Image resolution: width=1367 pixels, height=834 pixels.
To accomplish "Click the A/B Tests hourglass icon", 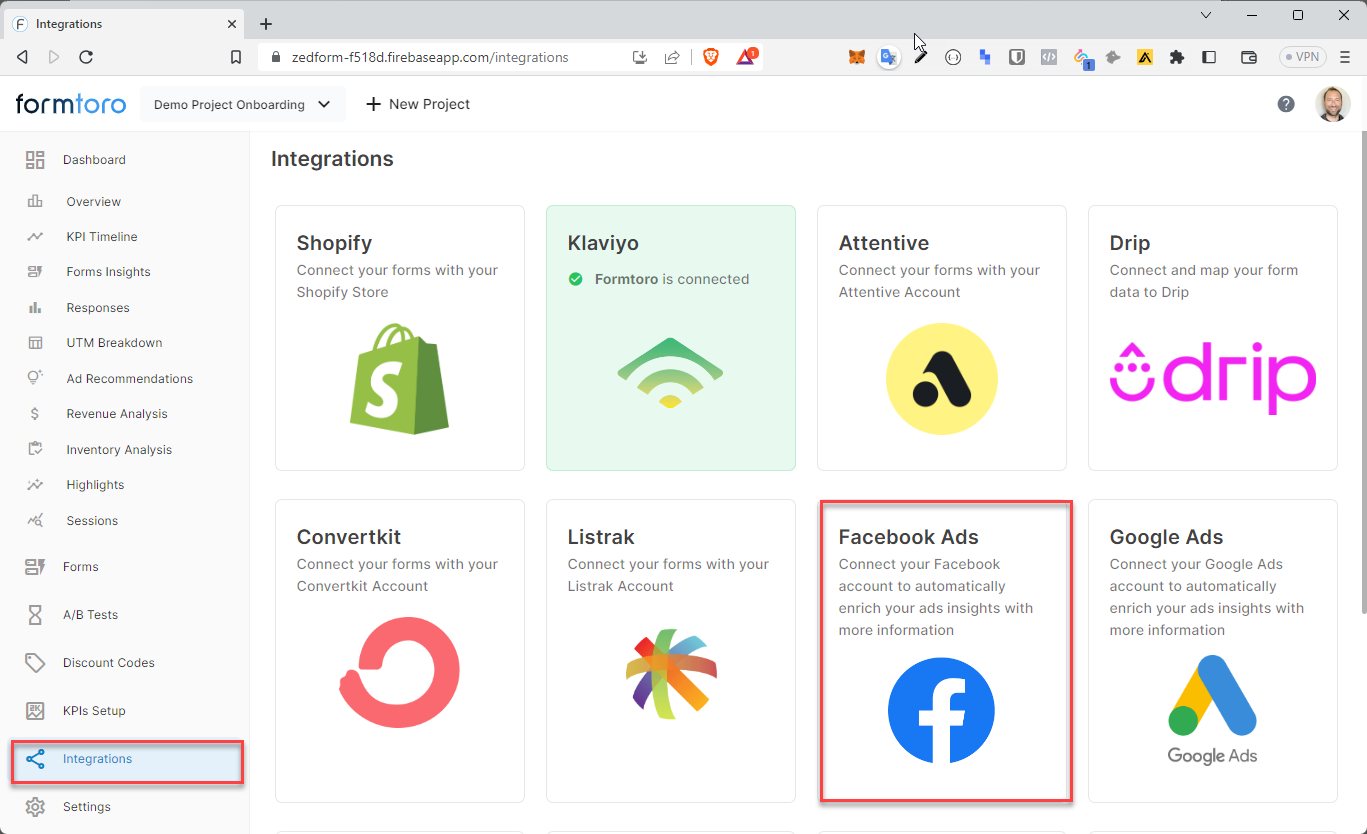I will tap(35, 615).
